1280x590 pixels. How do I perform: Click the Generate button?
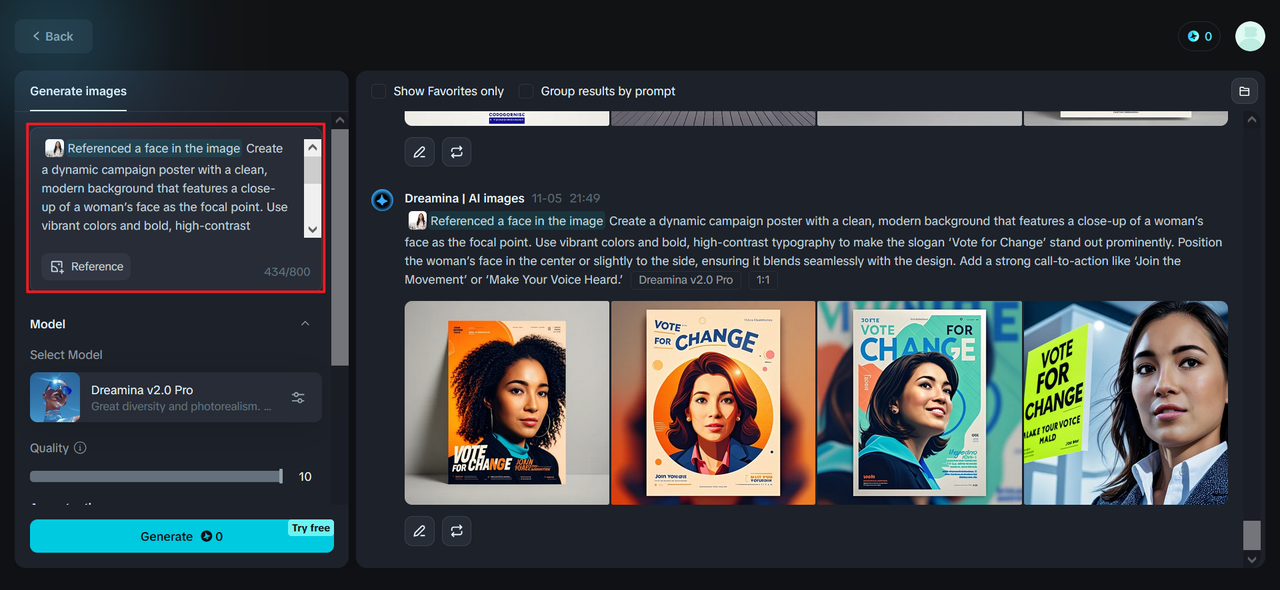tap(182, 536)
